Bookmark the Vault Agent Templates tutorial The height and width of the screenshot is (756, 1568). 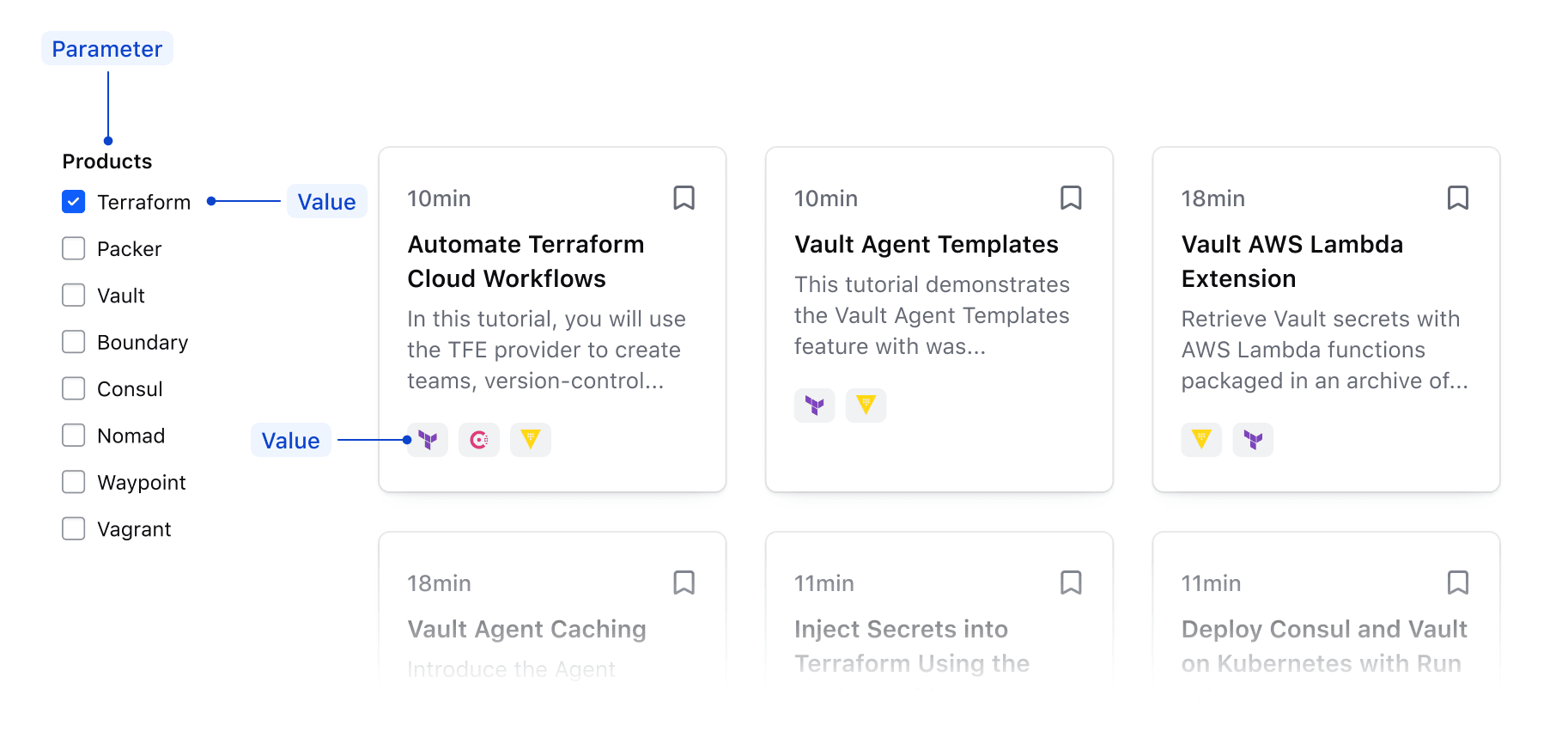1071,198
